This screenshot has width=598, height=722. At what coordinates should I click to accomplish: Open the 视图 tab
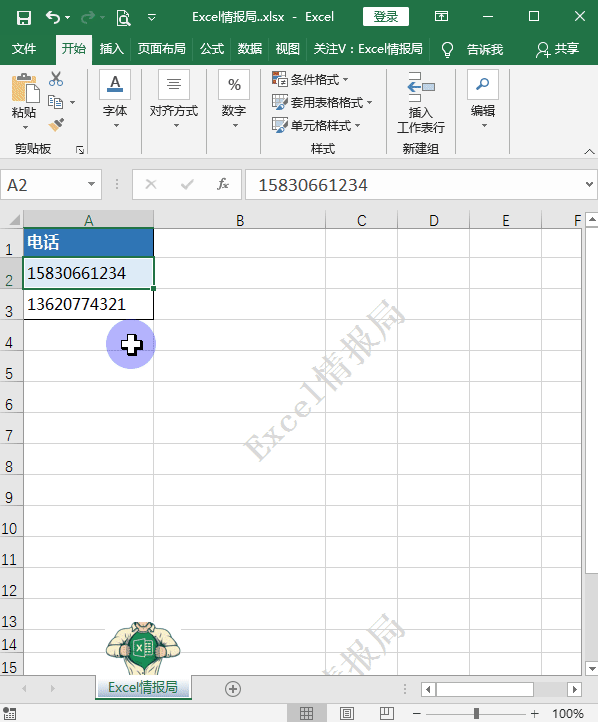coord(287,48)
